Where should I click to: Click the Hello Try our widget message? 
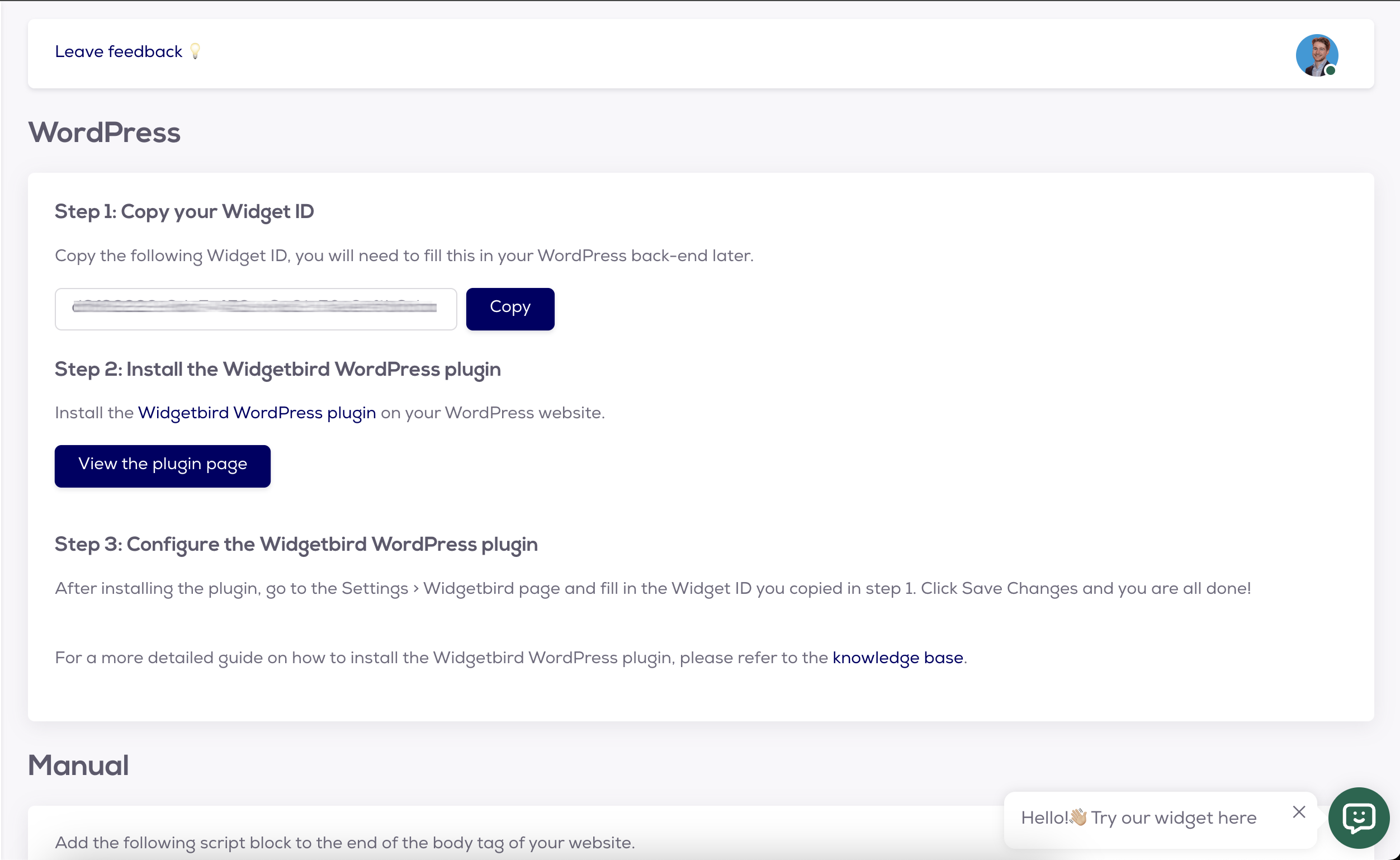pyautogui.click(x=1172, y=818)
